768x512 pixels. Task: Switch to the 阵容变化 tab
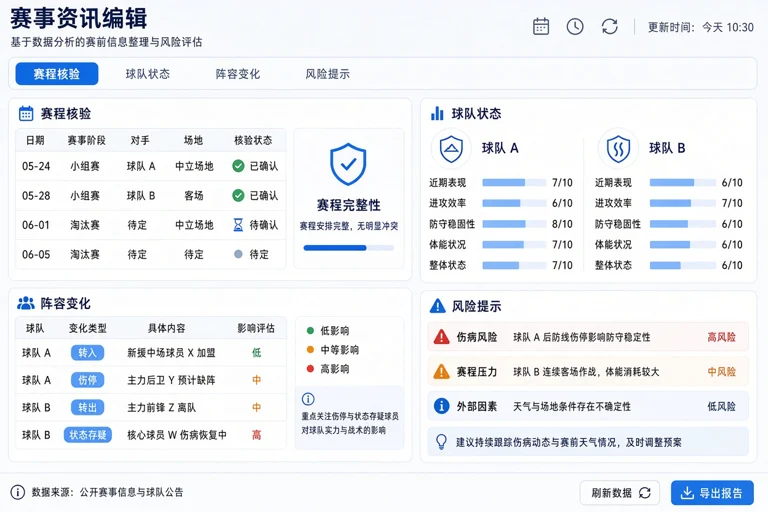click(x=238, y=74)
